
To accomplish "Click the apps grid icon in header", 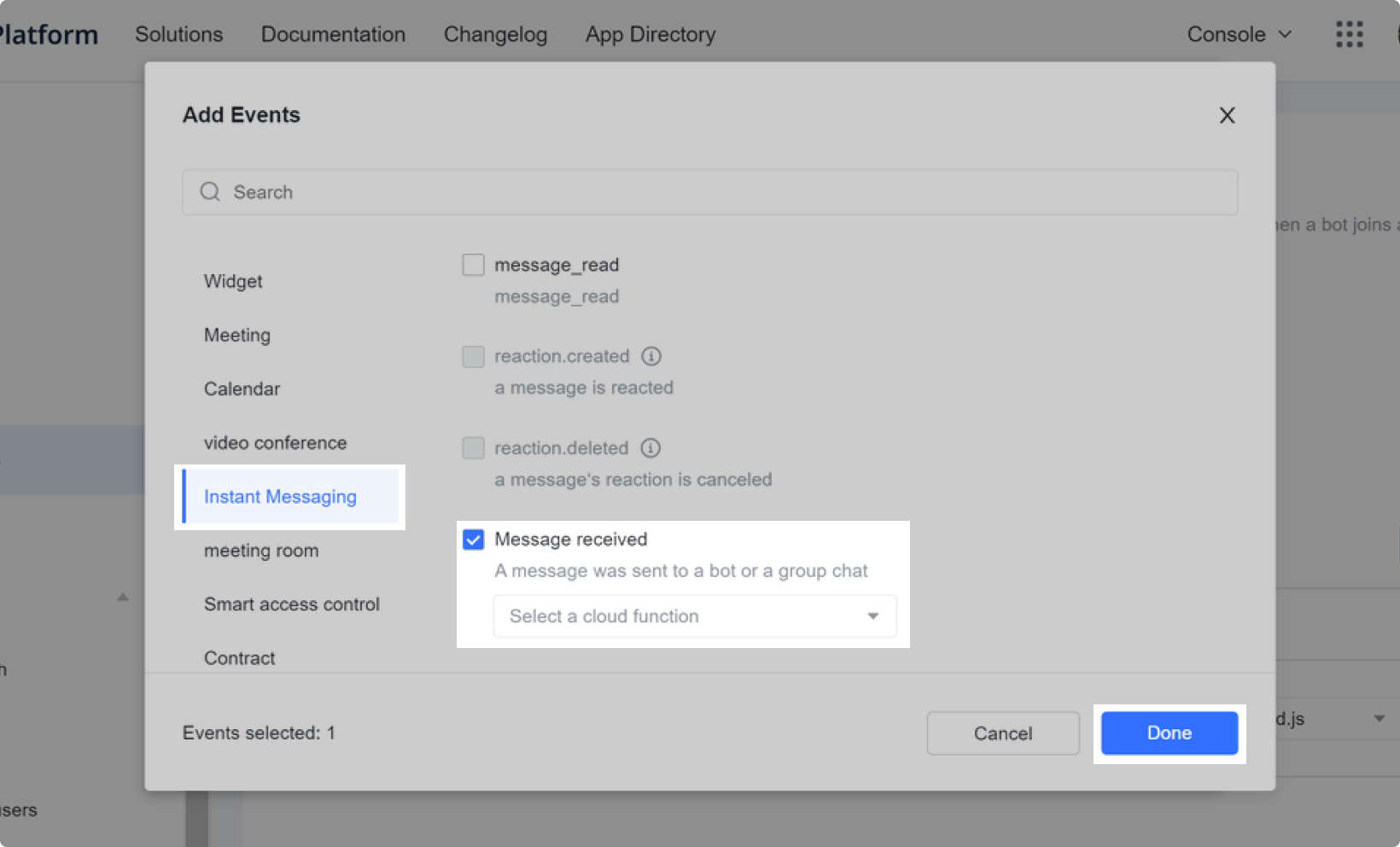I will [x=1349, y=34].
